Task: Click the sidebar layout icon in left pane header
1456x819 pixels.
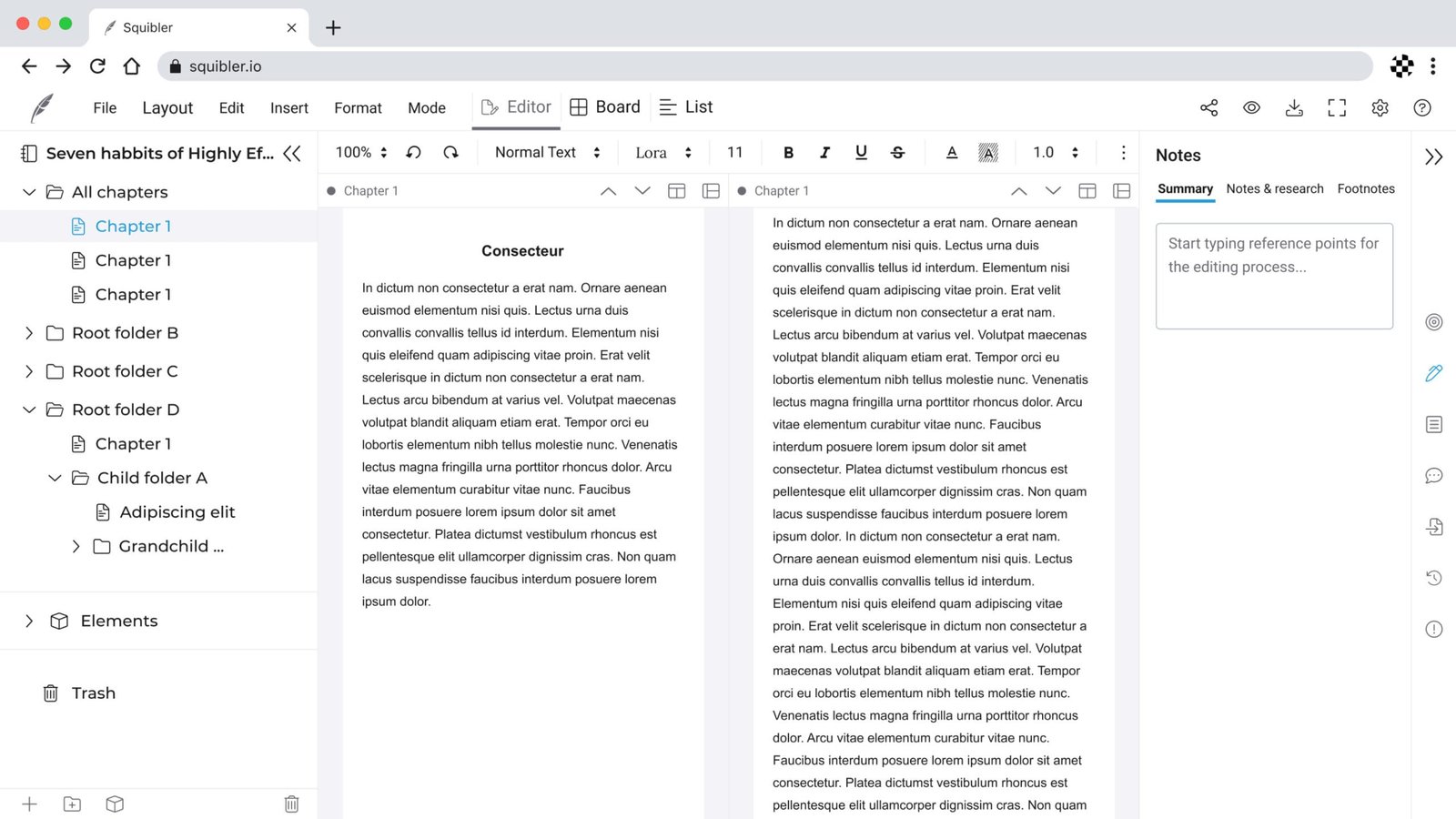Action: (x=711, y=190)
